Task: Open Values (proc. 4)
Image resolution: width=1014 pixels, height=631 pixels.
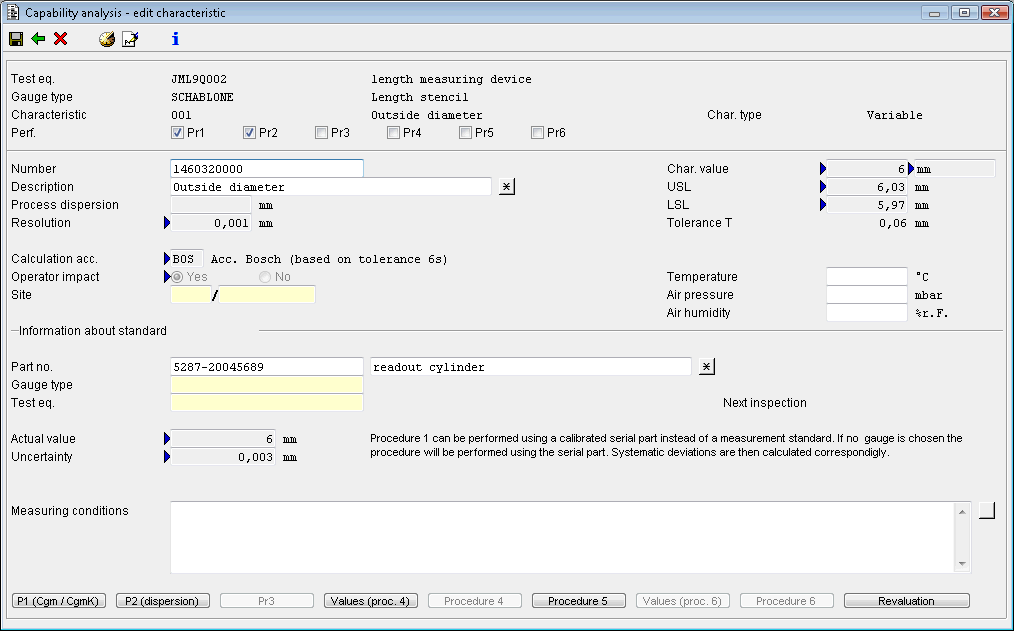Action: (371, 601)
